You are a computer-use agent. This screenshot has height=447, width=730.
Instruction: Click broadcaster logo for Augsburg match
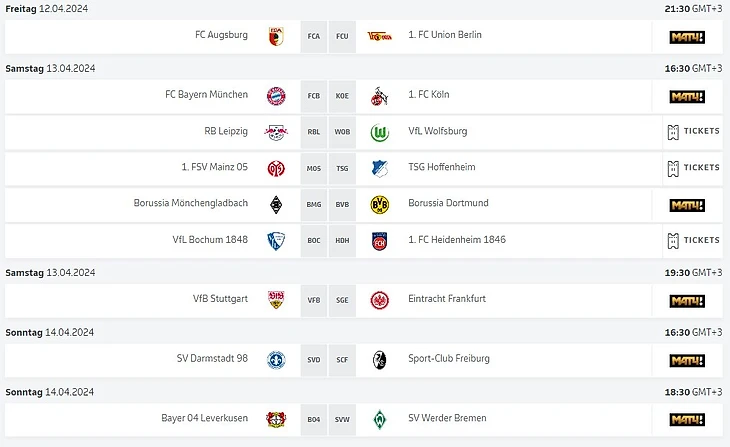687,37
